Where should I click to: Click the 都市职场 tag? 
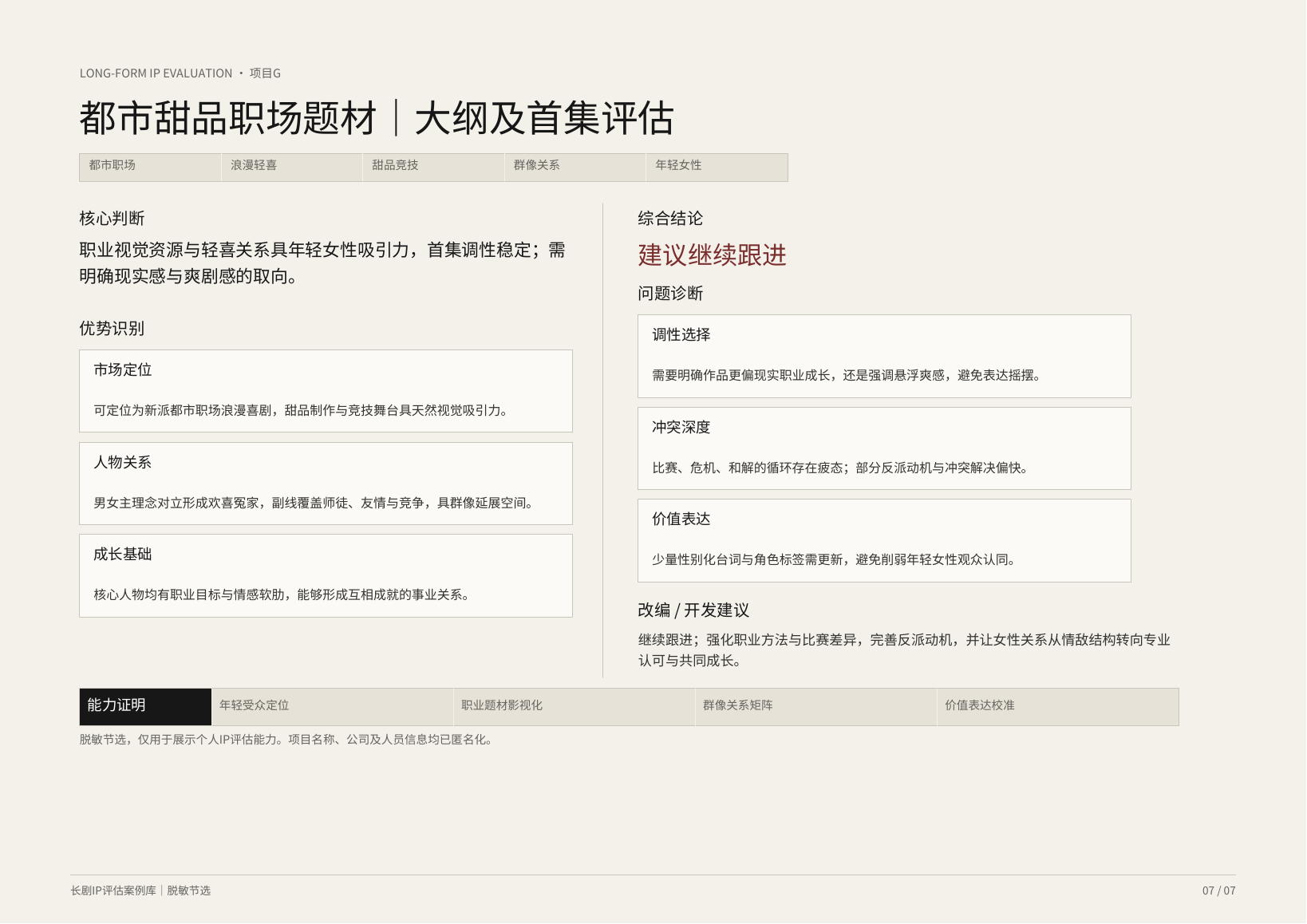[x=150, y=168]
